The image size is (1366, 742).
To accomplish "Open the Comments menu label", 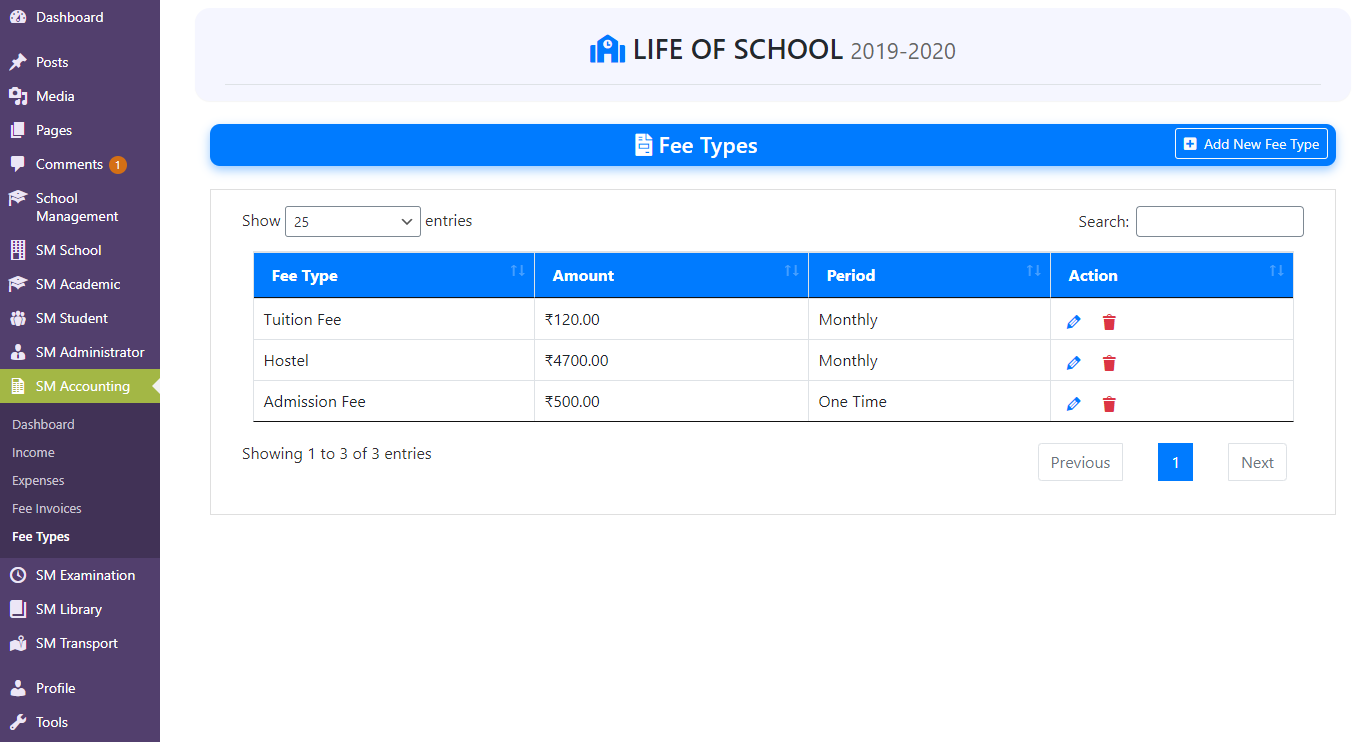I will [x=69, y=164].
